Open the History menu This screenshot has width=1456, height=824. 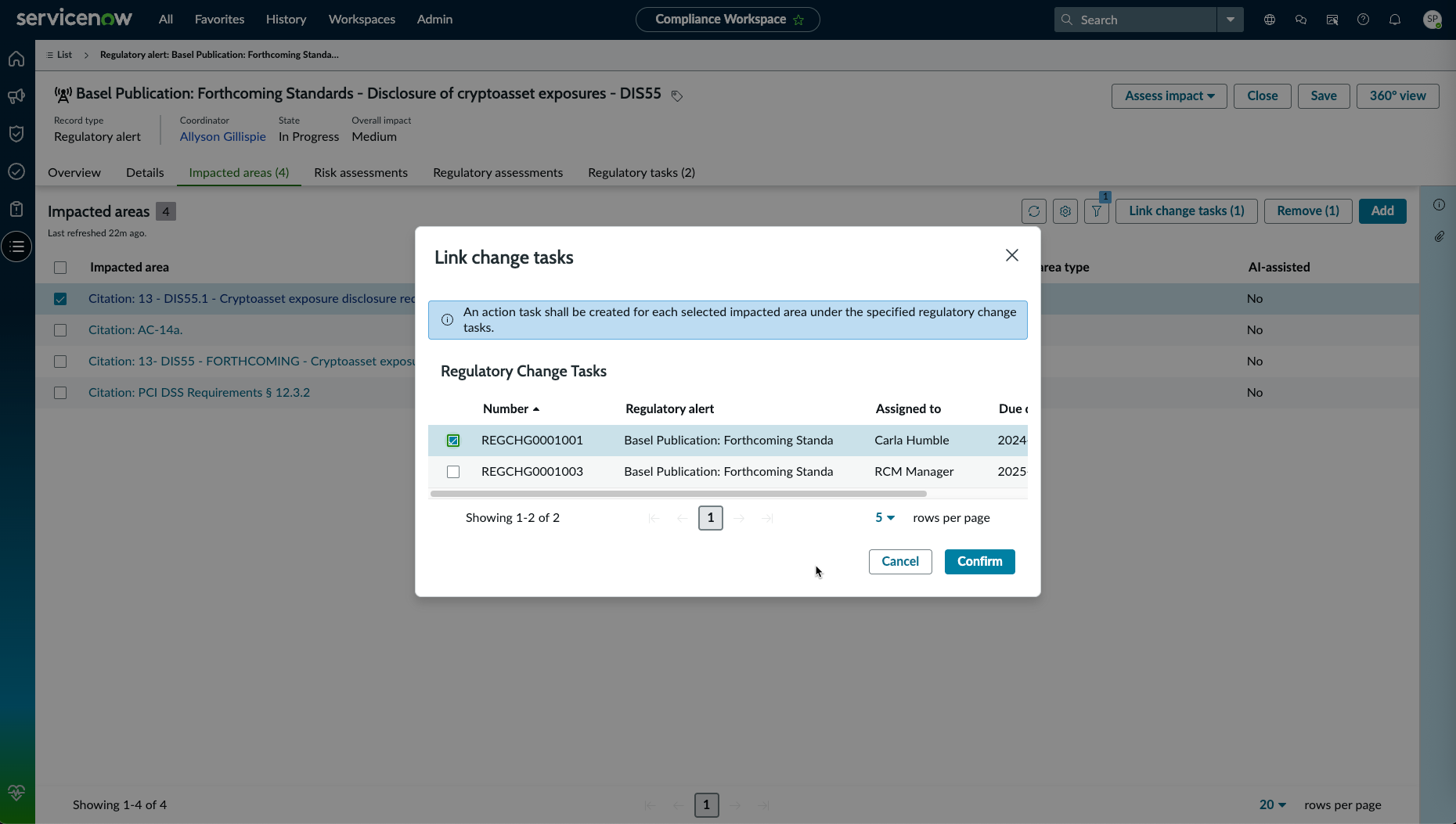286,20
